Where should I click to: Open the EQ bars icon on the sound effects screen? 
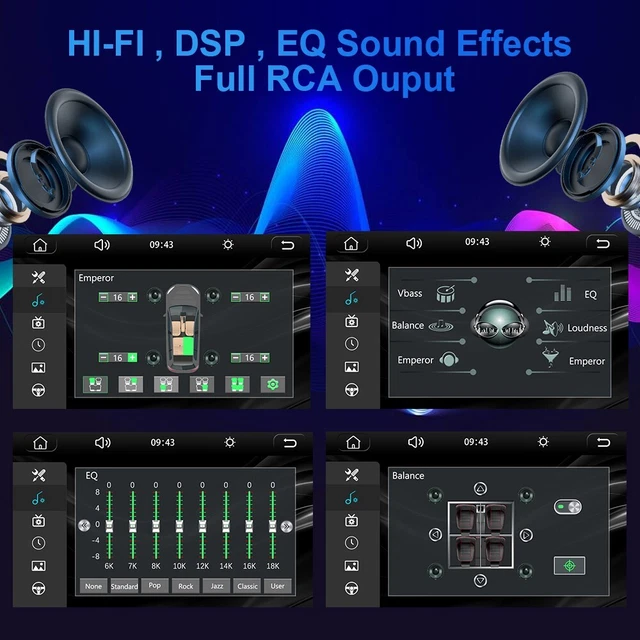(562, 293)
